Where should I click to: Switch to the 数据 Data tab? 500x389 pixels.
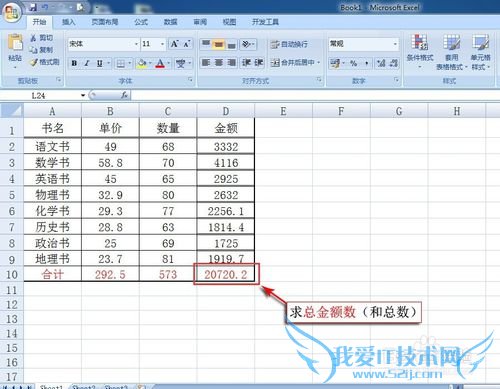[x=170, y=22]
